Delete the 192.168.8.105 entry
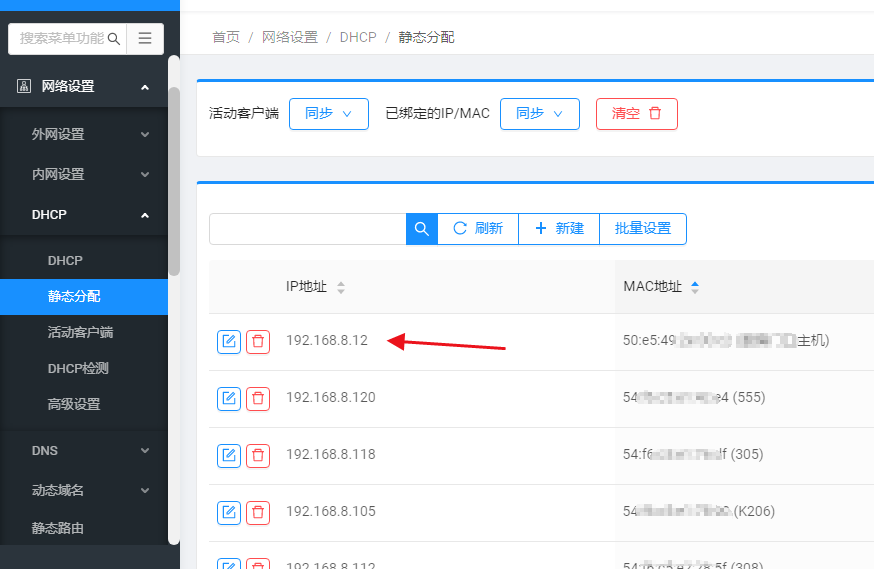The image size is (874, 569). [x=258, y=512]
